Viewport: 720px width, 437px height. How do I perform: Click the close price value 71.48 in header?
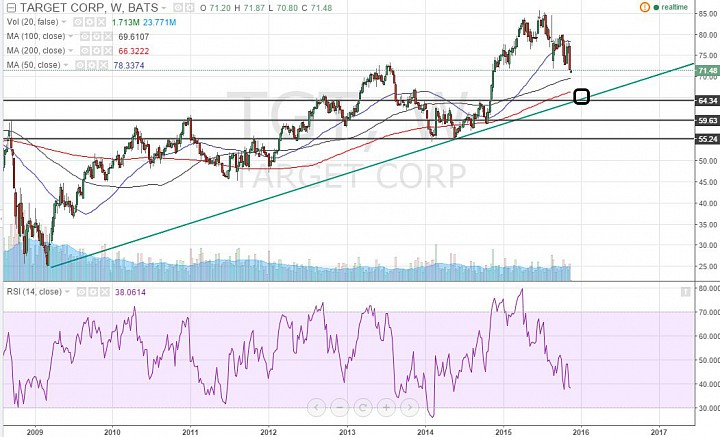(x=321, y=8)
